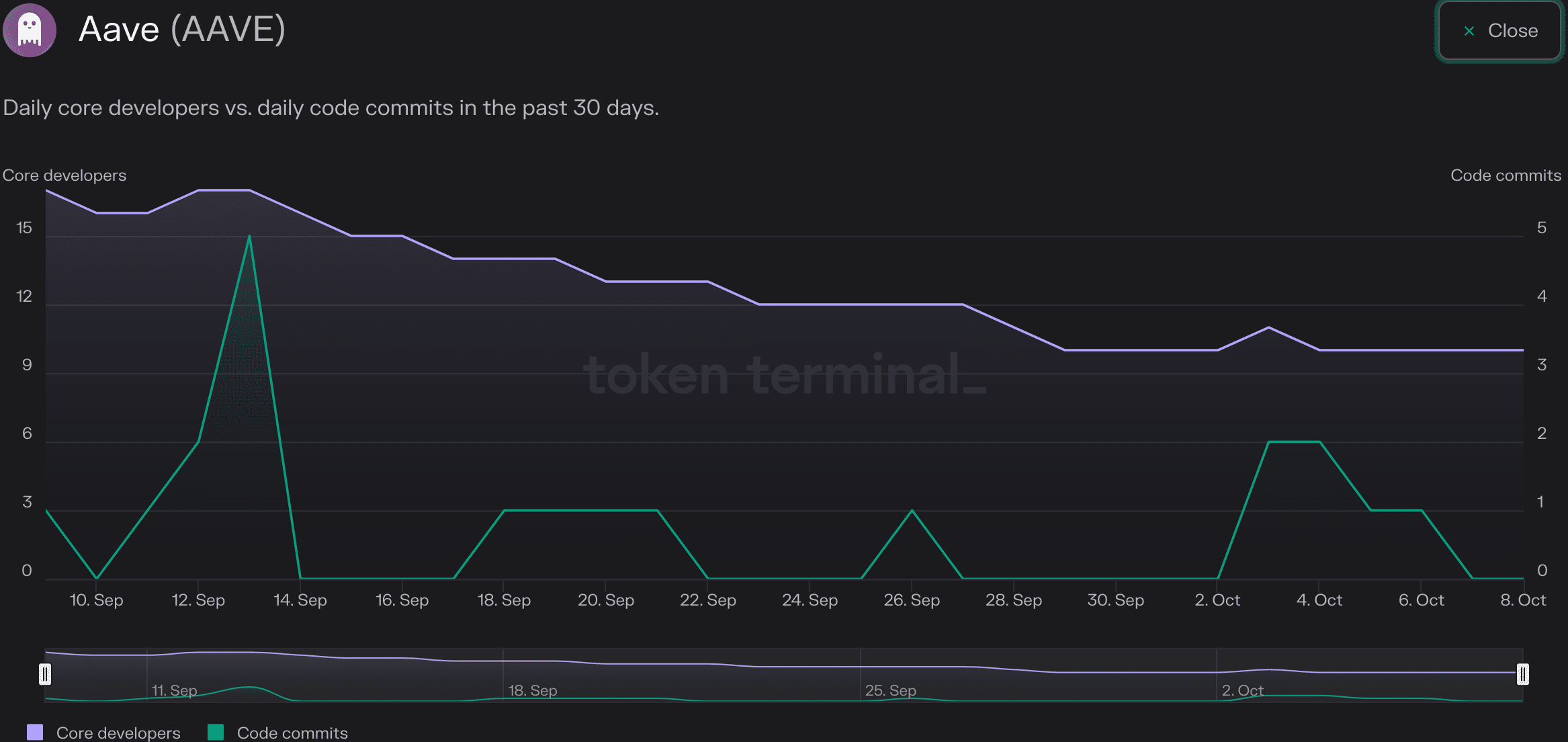This screenshot has height=742, width=1568.
Task: Click the core developers bump at 3 Oct
Action: pos(1268,327)
